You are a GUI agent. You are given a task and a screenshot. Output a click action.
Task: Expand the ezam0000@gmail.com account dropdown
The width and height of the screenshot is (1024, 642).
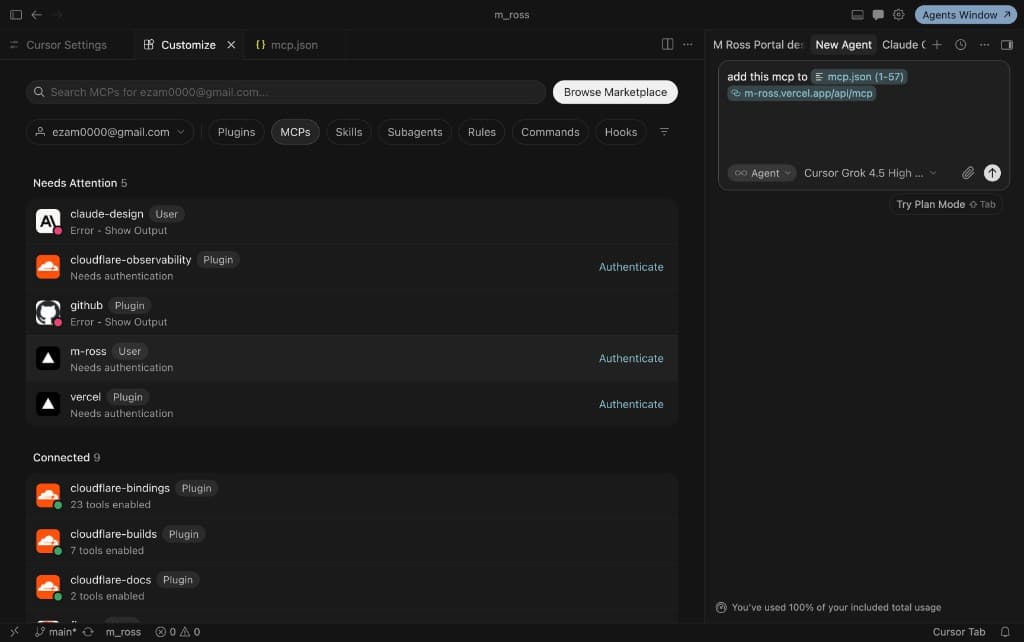tap(110, 132)
